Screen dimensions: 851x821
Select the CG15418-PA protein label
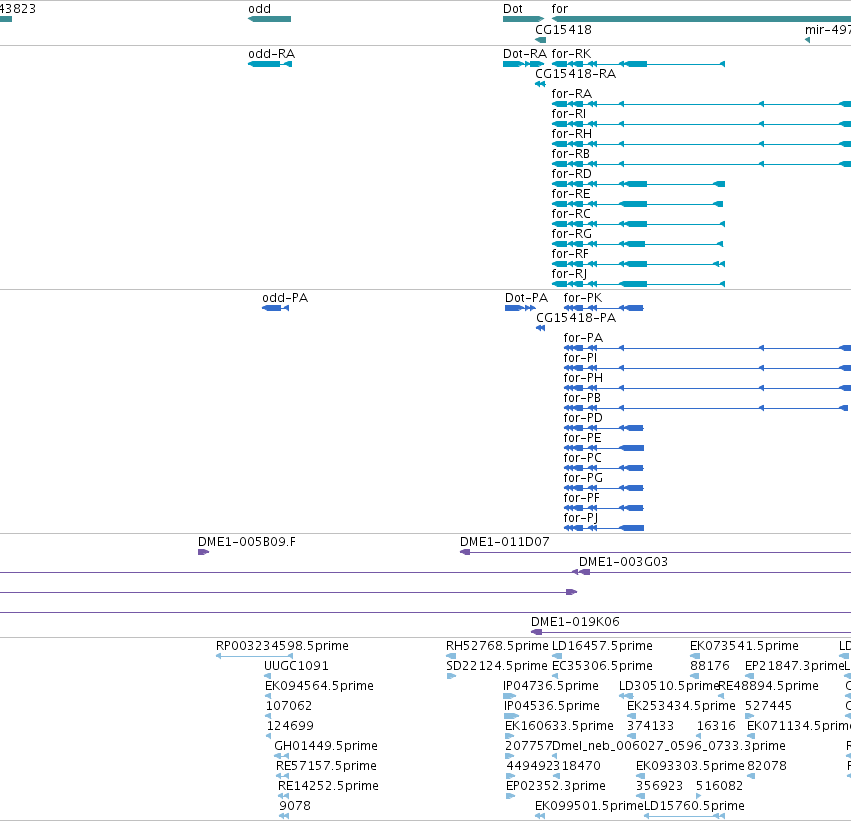pyautogui.click(x=576, y=318)
